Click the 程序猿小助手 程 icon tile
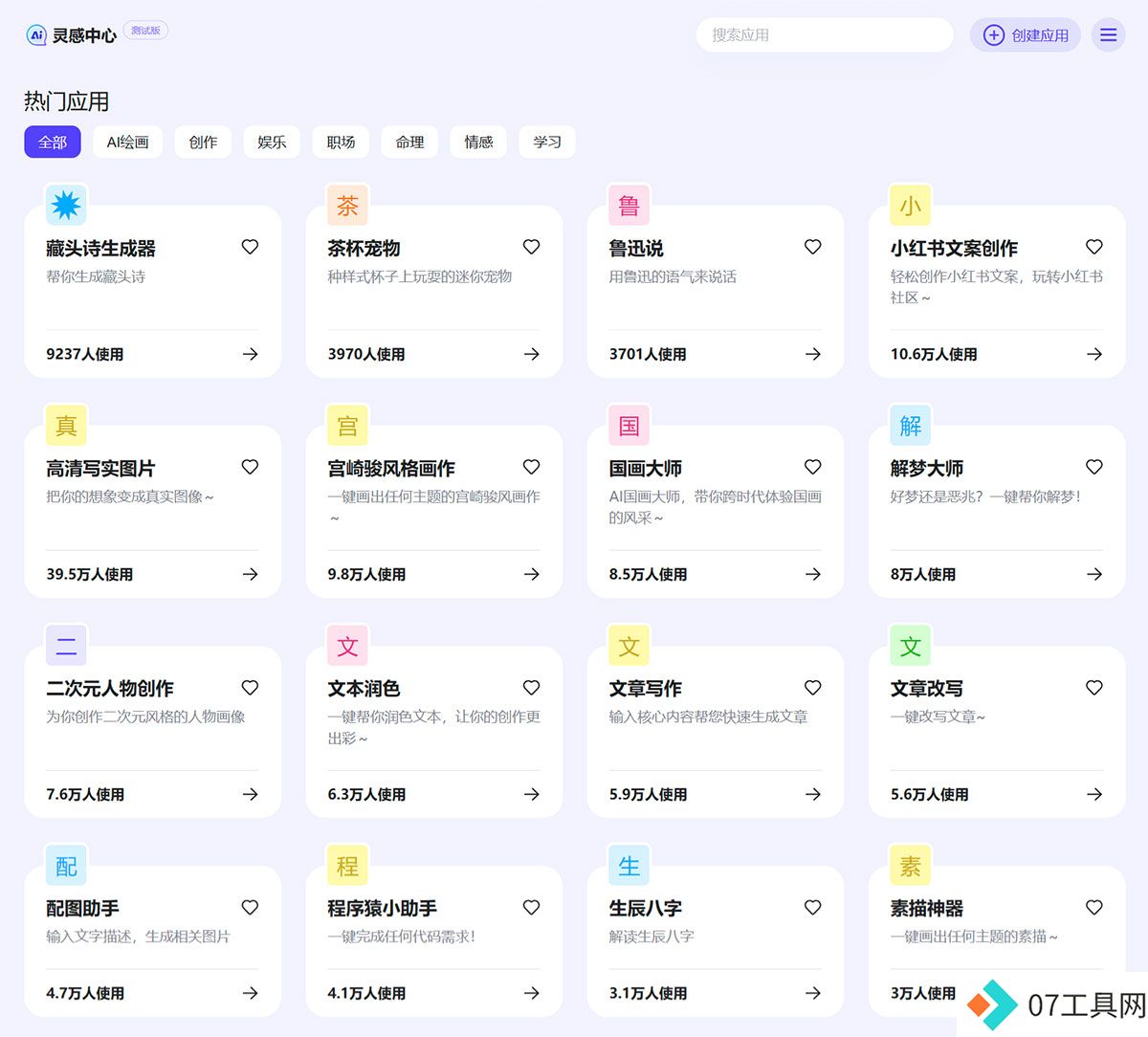The height and width of the screenshot is (1037, 1148). (347, 866)
